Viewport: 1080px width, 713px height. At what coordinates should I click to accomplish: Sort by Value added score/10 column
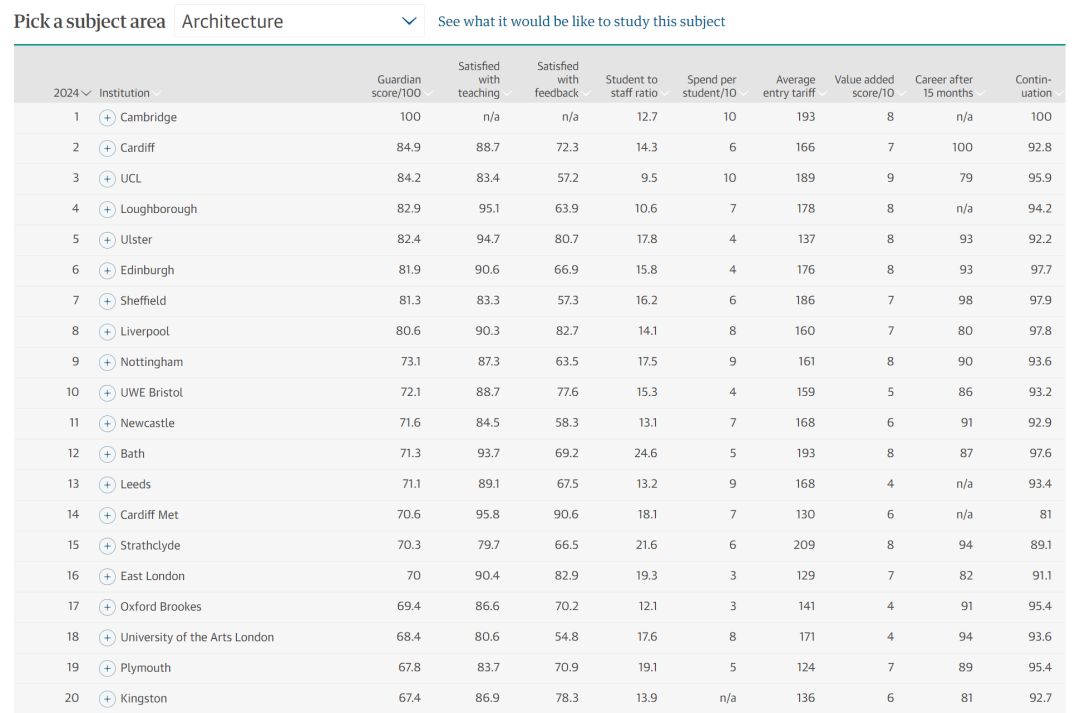(x=869, y=86)
